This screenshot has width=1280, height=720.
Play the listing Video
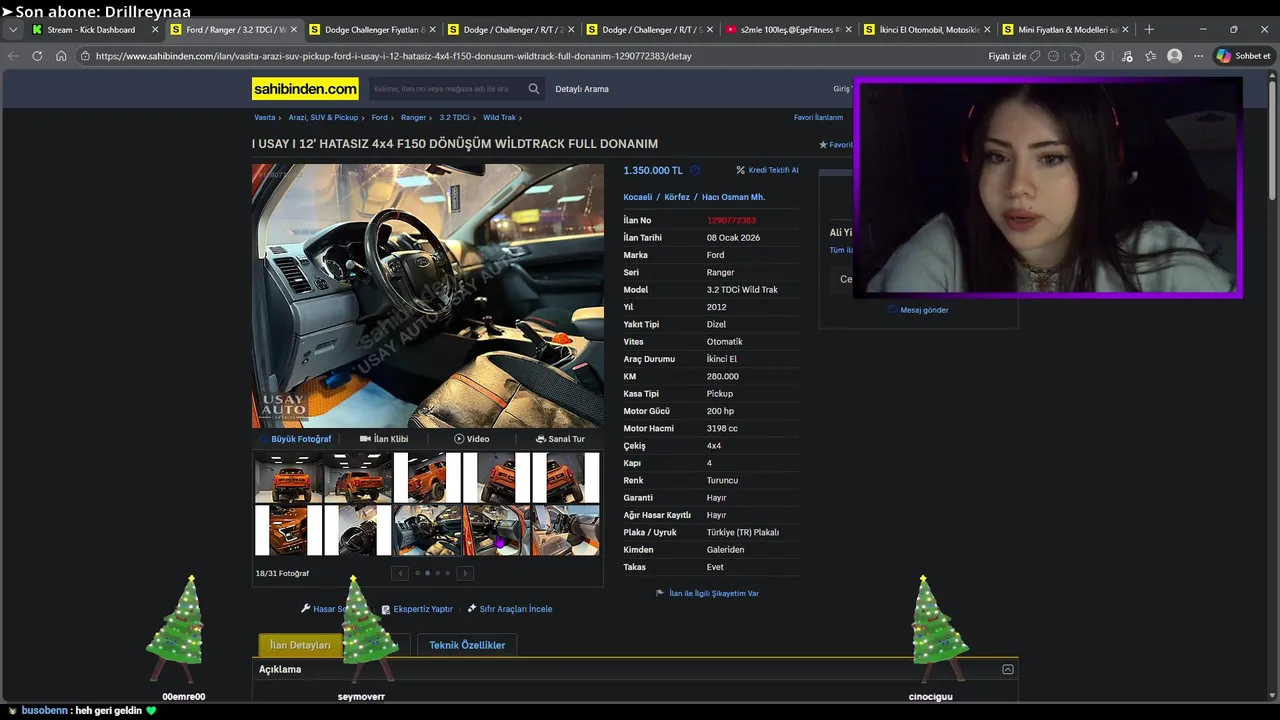coord(471,439)
